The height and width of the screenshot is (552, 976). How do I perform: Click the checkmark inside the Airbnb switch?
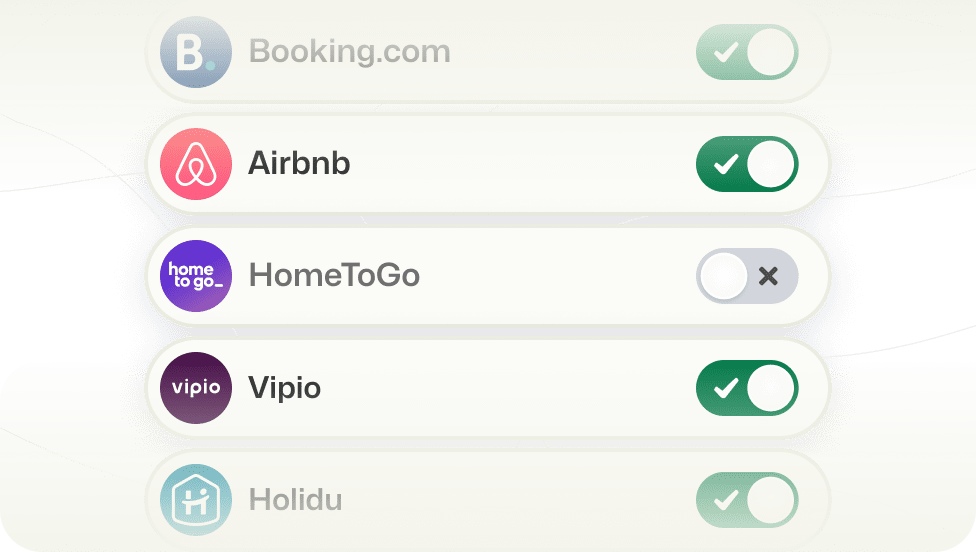[726, 164]
